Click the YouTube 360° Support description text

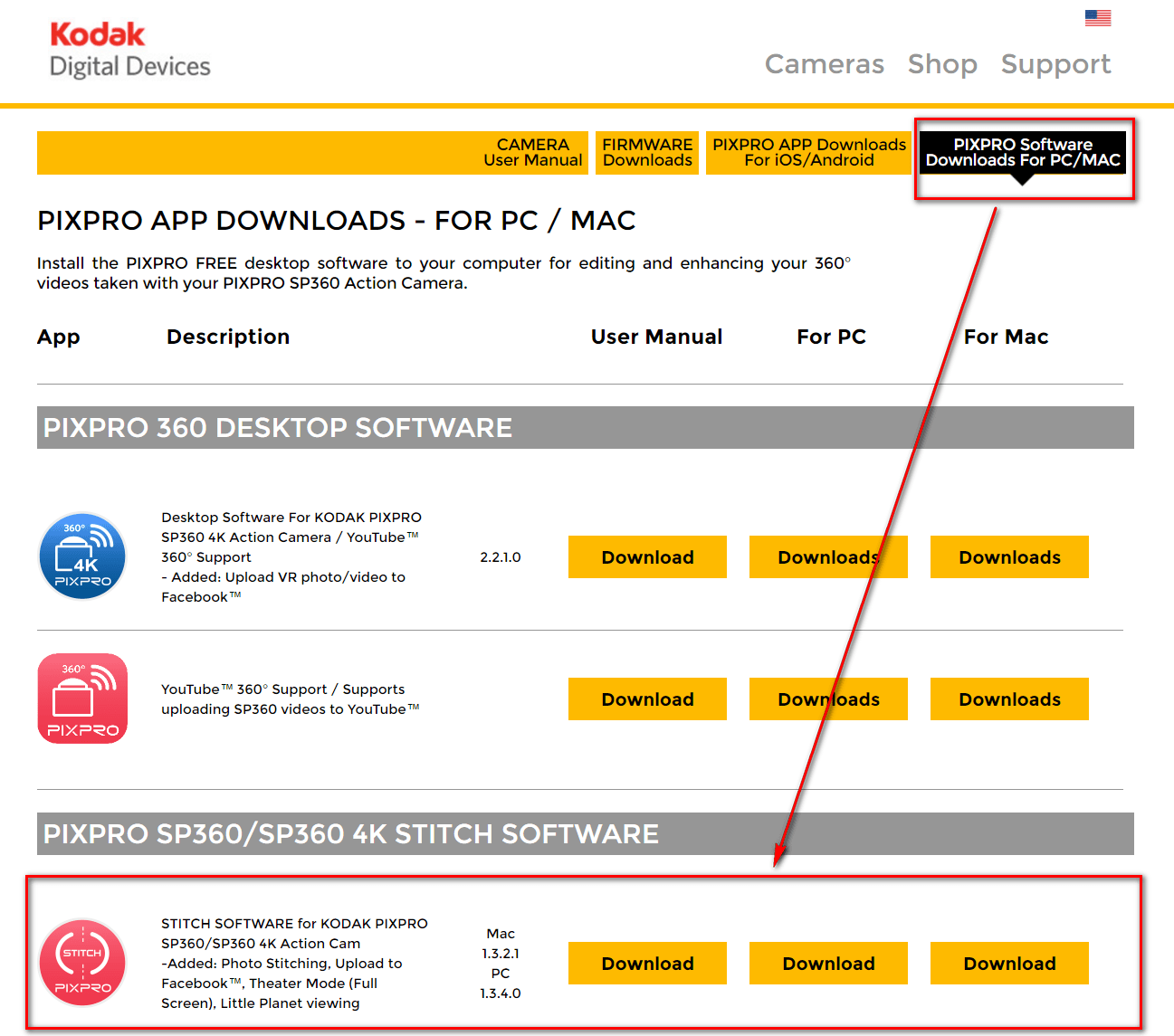pos(291,699)
